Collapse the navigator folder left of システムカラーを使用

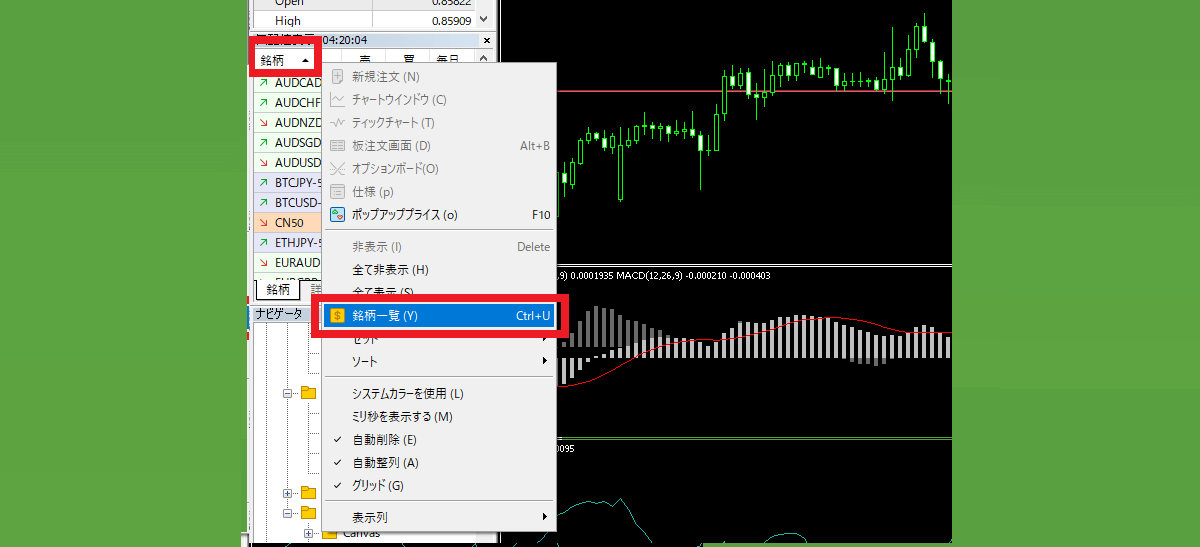[287, 394]
